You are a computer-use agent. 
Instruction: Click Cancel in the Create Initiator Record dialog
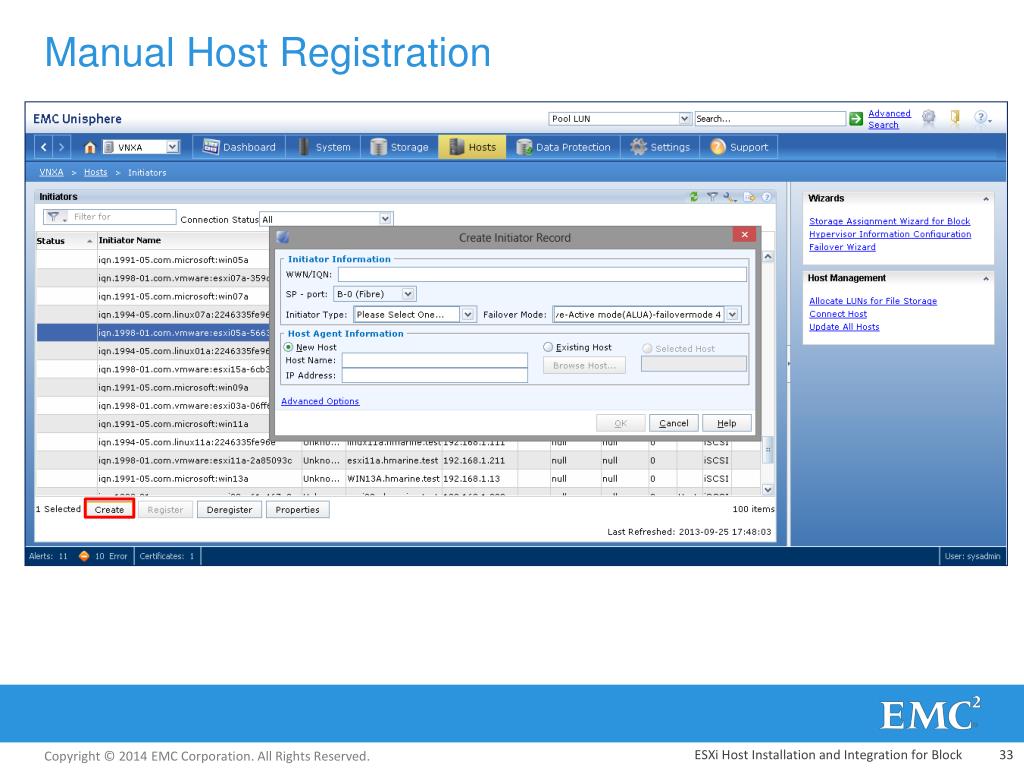click(x=674, y=423)
